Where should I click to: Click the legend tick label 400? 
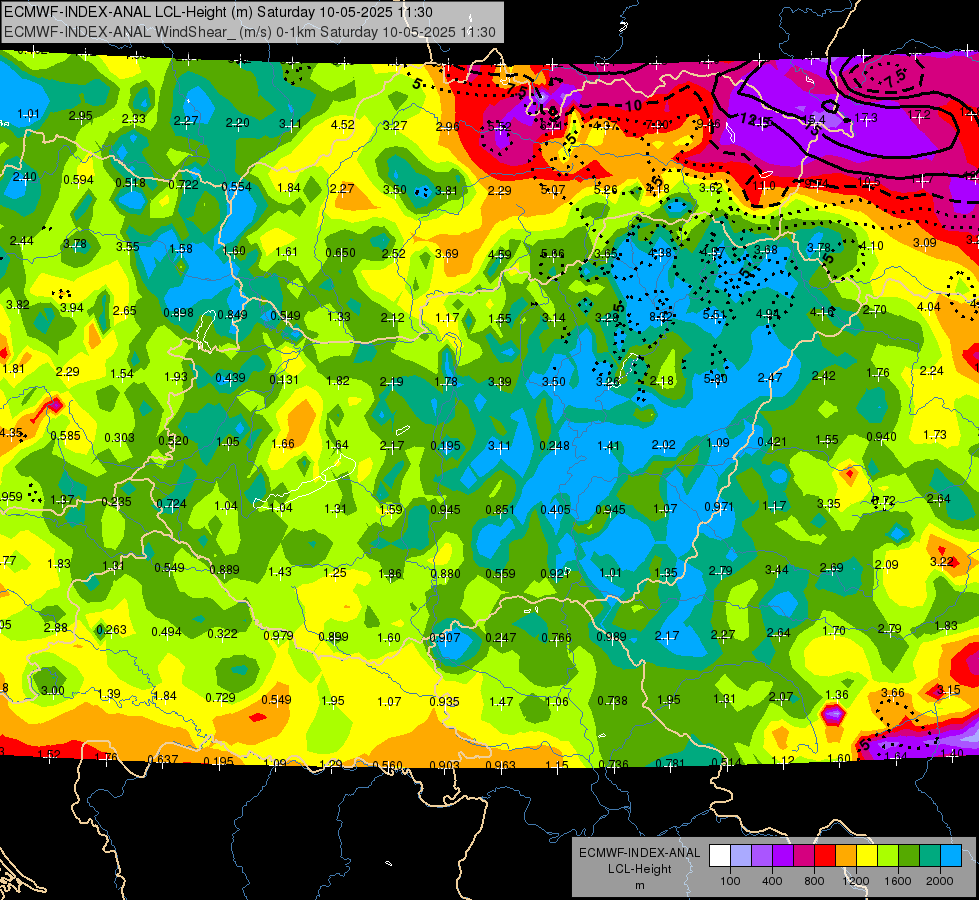click(x=772, y=881)
